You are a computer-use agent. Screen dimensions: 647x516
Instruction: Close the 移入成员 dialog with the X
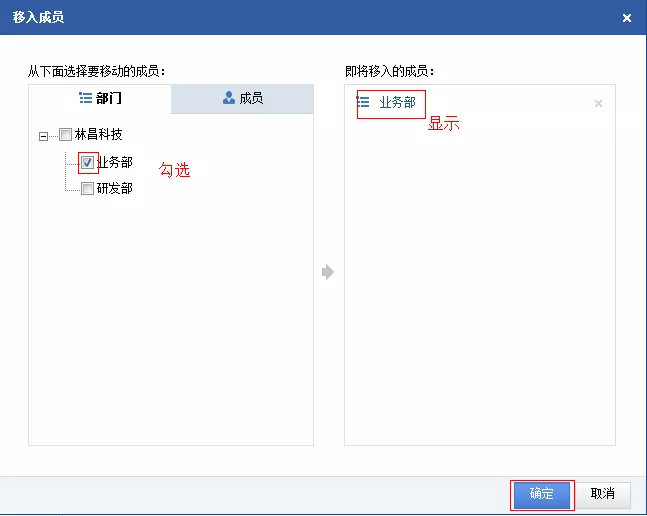click(x=627, y=18)
